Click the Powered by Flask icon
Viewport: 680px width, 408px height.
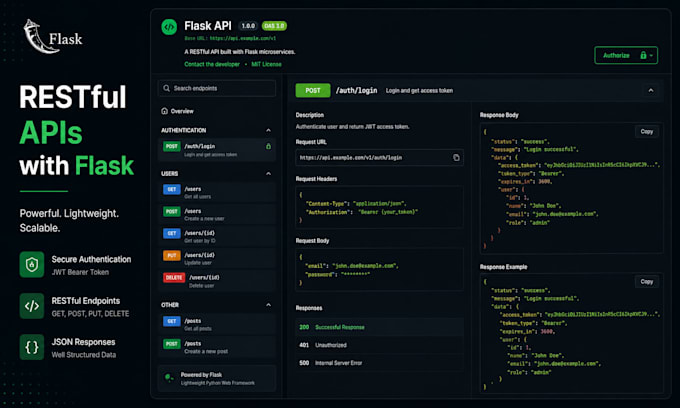[169, 378]
